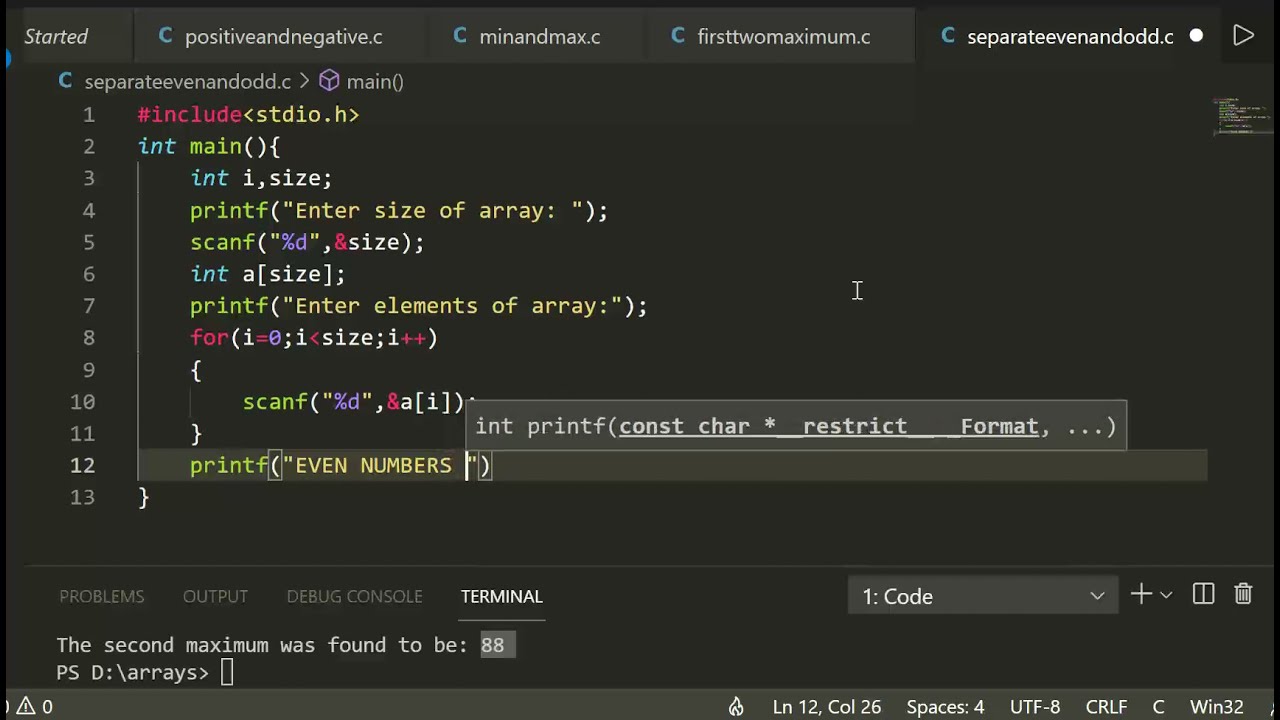Click C file icon on positiveandnegative.c tab
This screenshot has height=720, width=1280.
(x=165, y=36)
